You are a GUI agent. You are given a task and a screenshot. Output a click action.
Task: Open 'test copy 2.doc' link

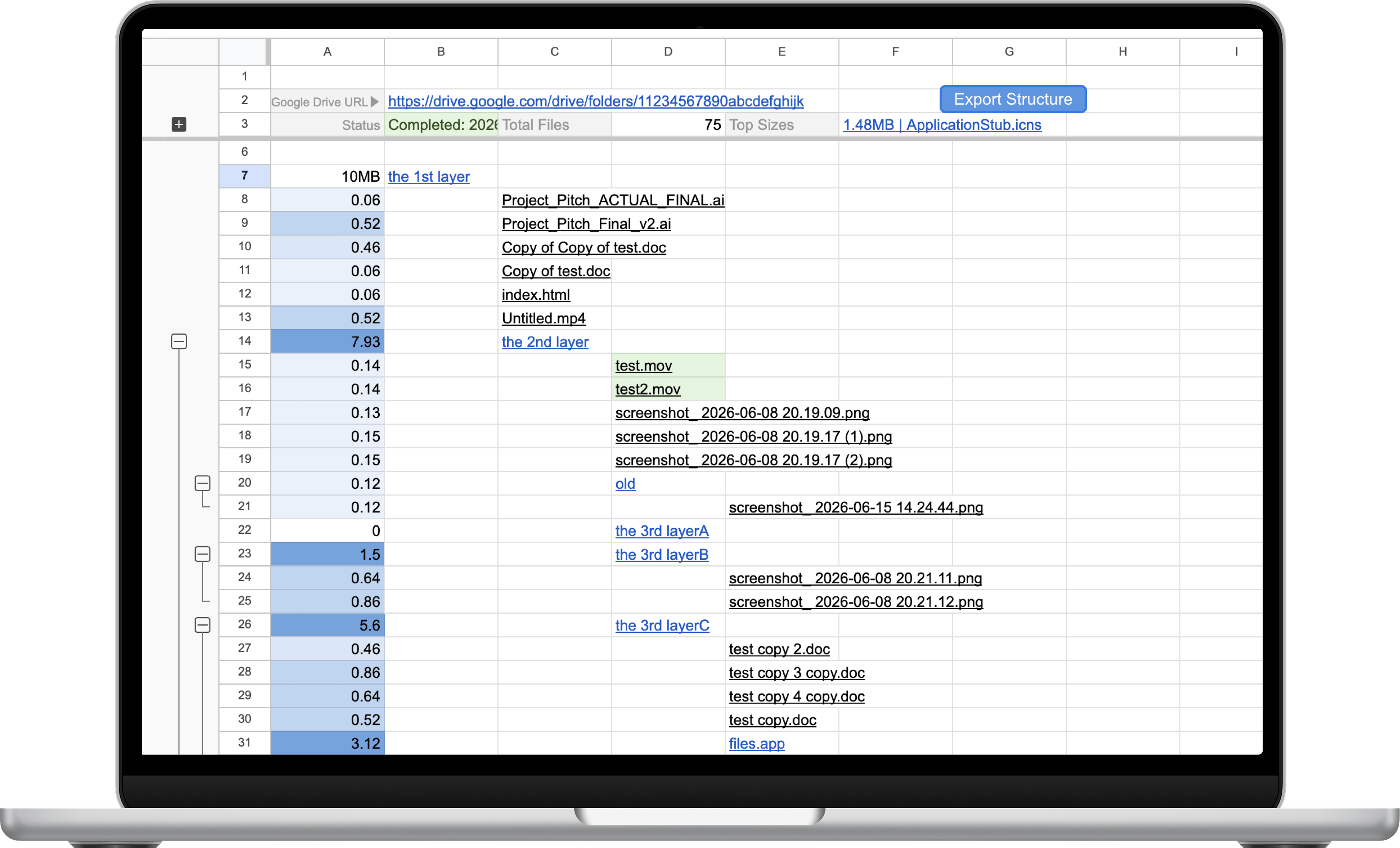(779, 649)
